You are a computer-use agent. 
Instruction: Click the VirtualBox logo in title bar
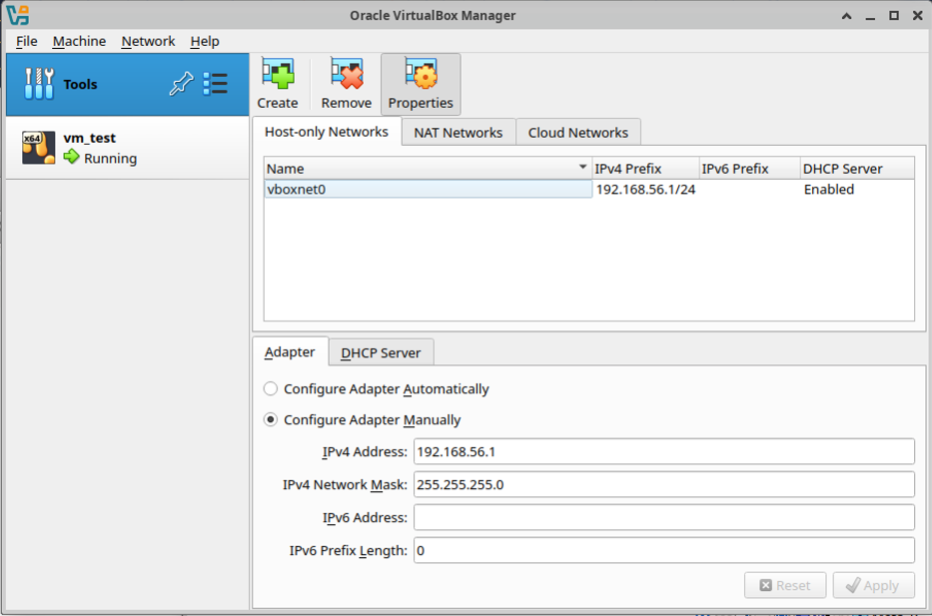17,15
